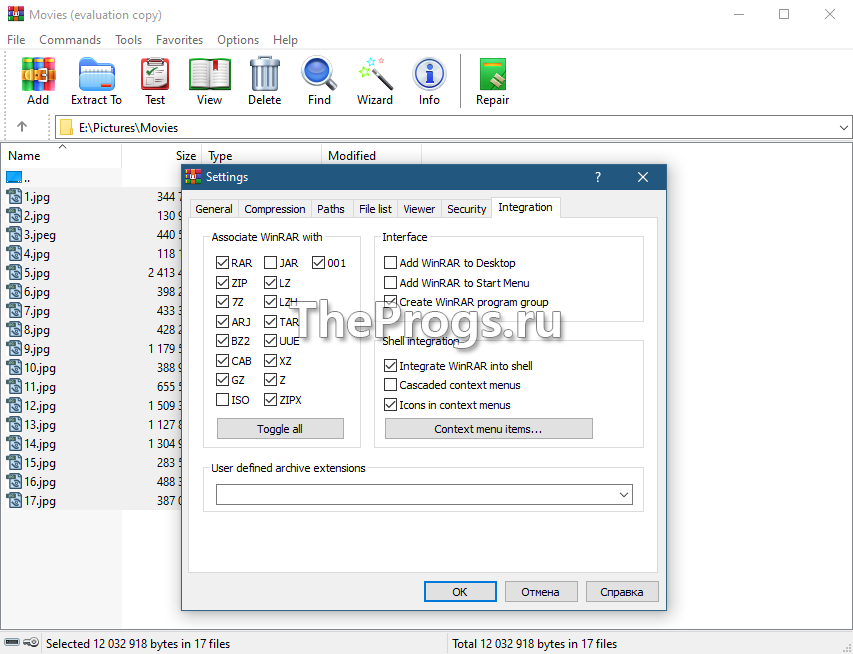853x654 pixels.
Task: Show archive Info icon
Action: point(429,74)
